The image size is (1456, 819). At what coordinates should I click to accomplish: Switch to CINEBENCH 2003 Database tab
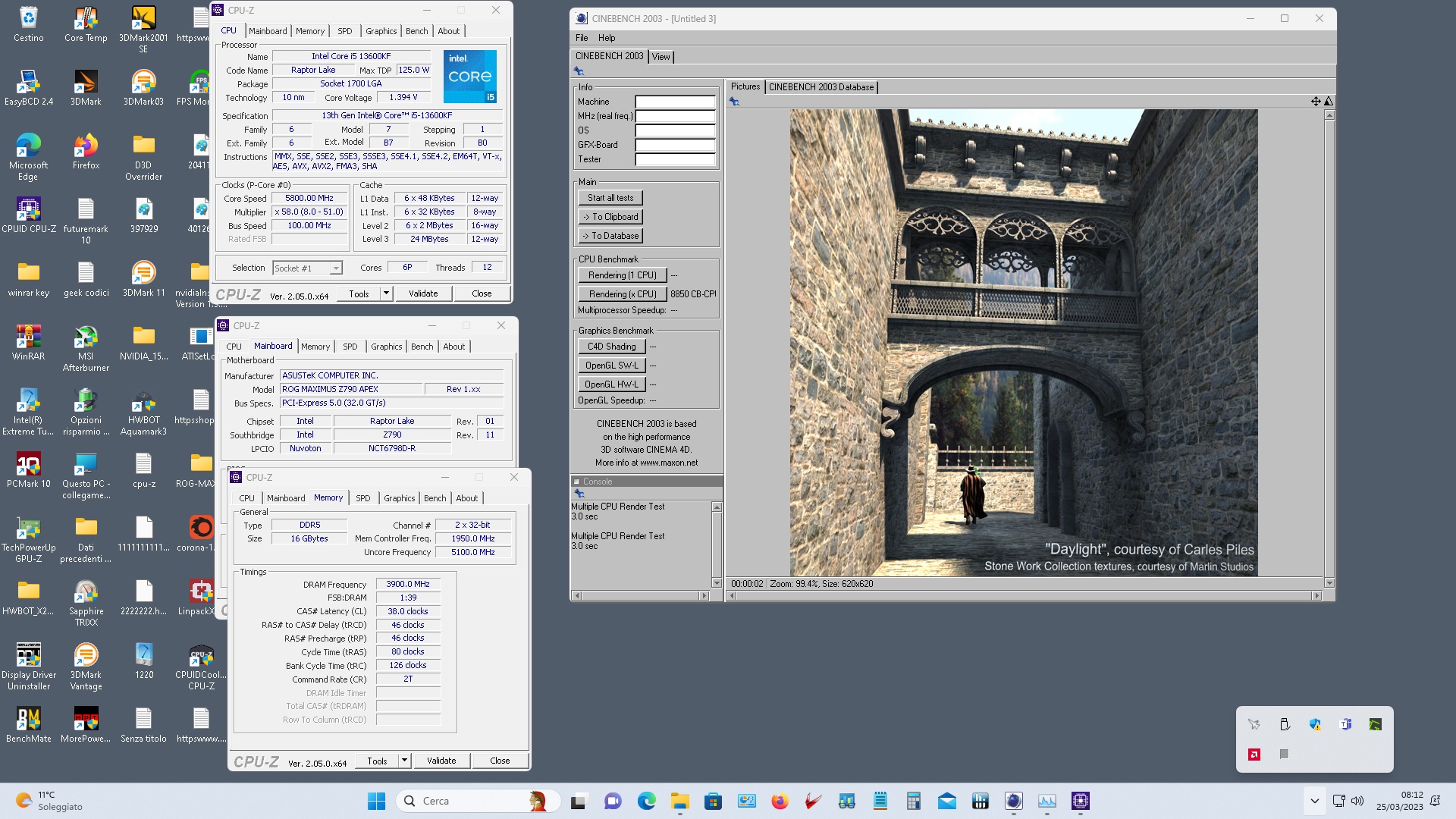point(821,87)
